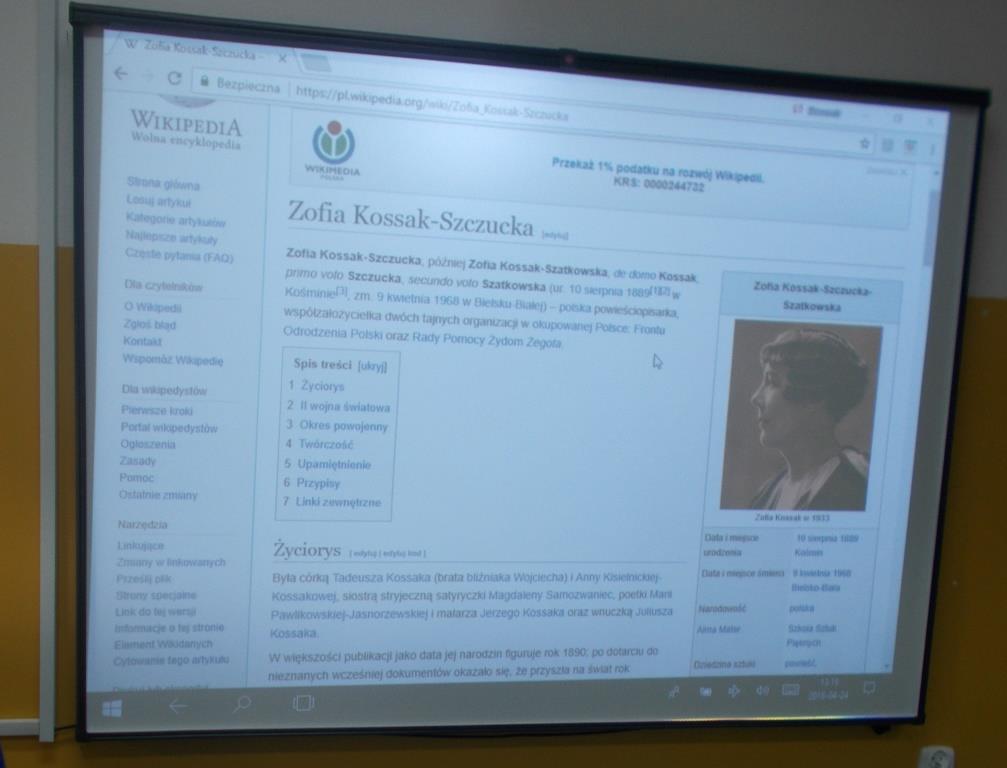Open Tadeusza Kossaka link
This screenshot has width=1007, height=768.
(x=381, y=577)
